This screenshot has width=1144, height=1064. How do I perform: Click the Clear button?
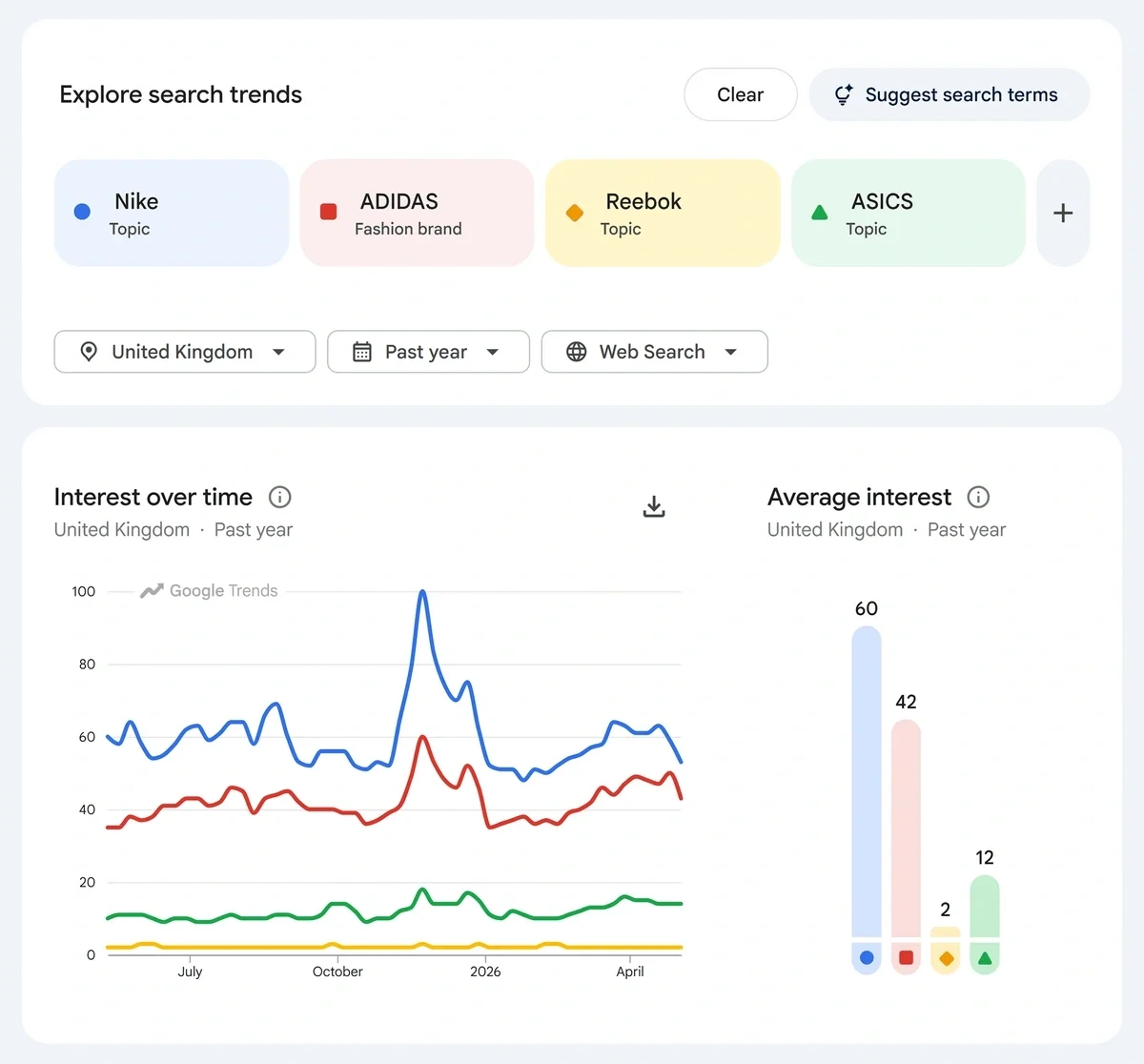741,94
